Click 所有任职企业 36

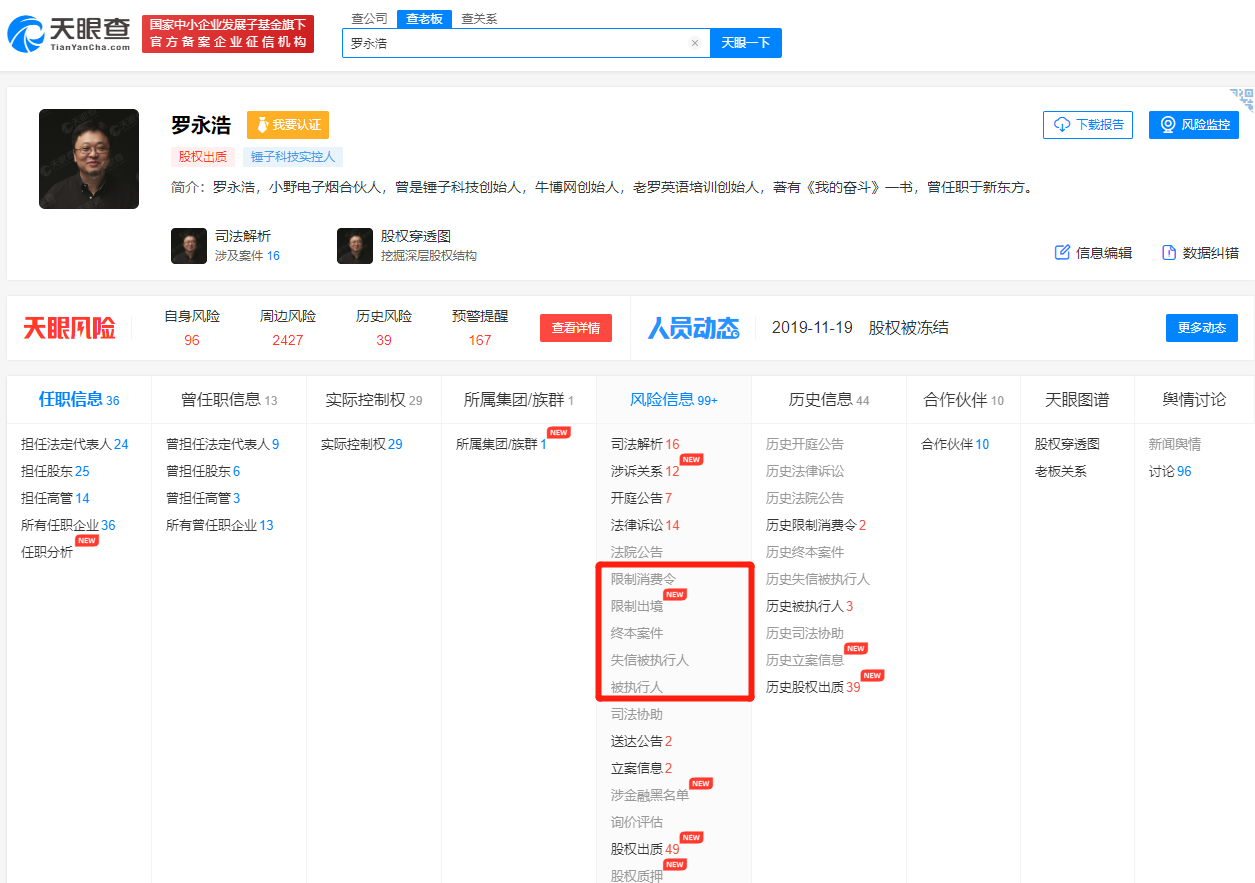pyautogui.click(x=68, y=525)
